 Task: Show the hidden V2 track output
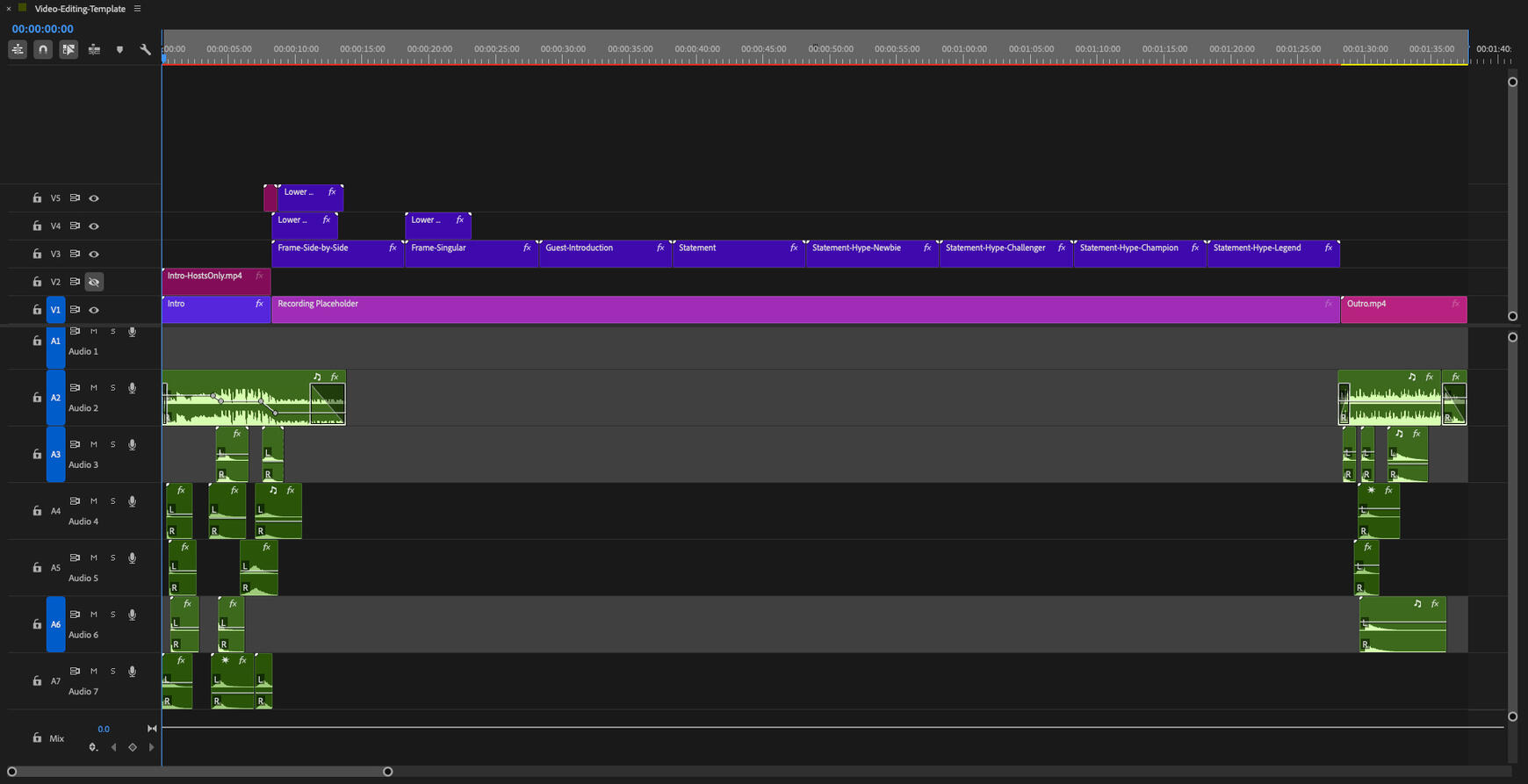tap(94, 282)
